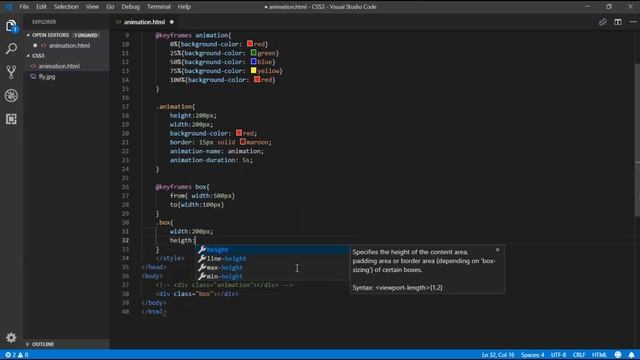Select the height suggestion wrench icon
This screenshot has height=360, width=640.
(x=202, y=249)
